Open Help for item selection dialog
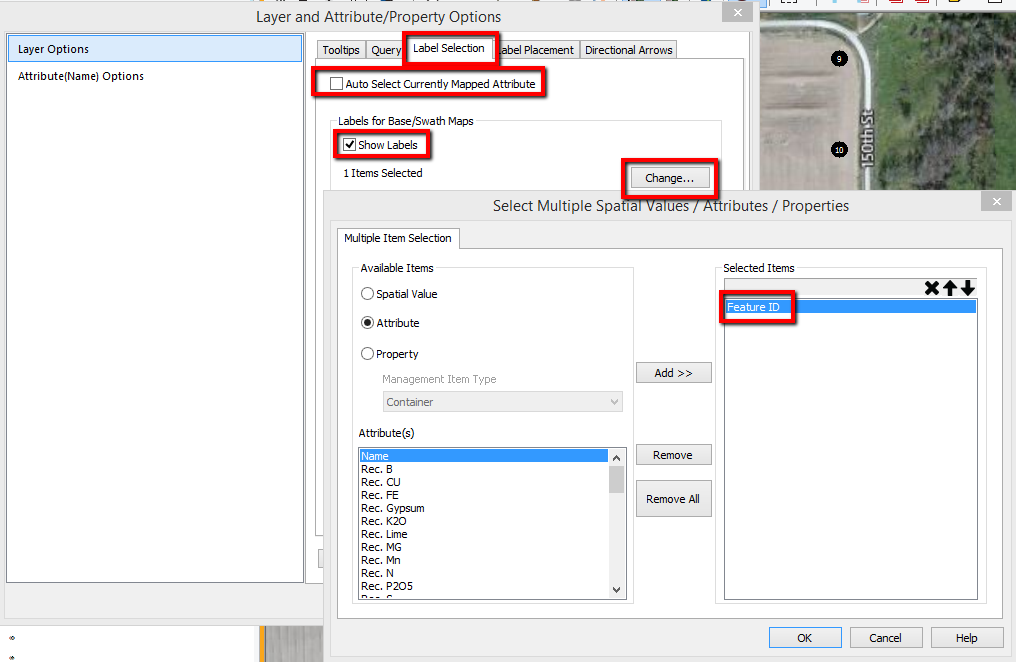 967,637
